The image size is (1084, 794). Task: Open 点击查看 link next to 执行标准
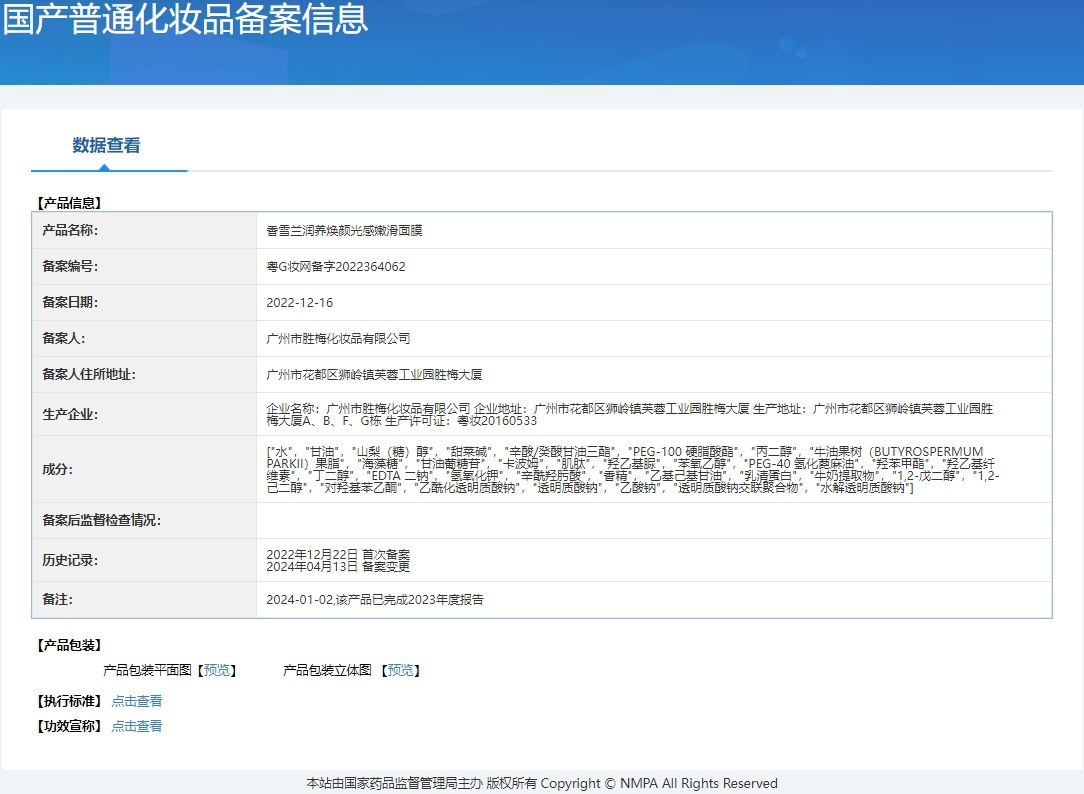click(137, 701)
